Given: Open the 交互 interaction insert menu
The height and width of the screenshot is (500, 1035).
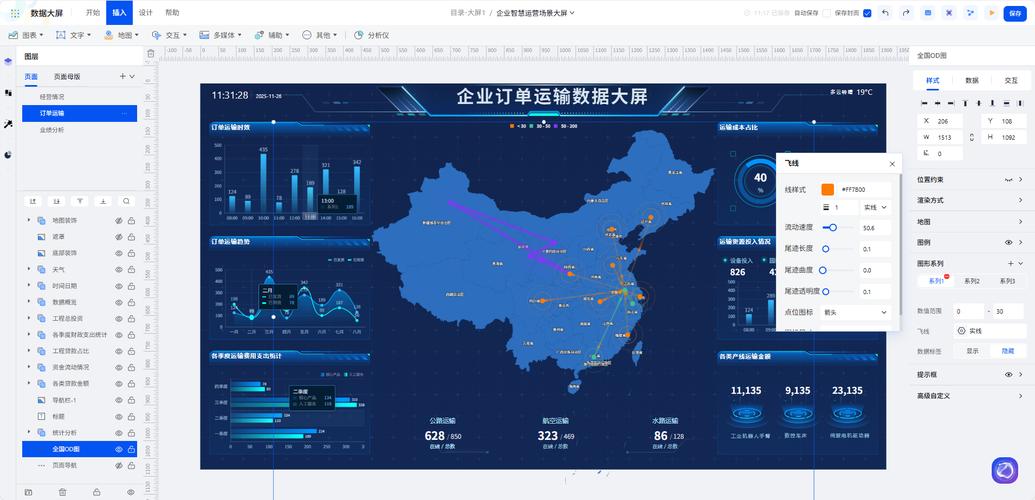Looking at the screenshot, I should [x=170, y=35].
